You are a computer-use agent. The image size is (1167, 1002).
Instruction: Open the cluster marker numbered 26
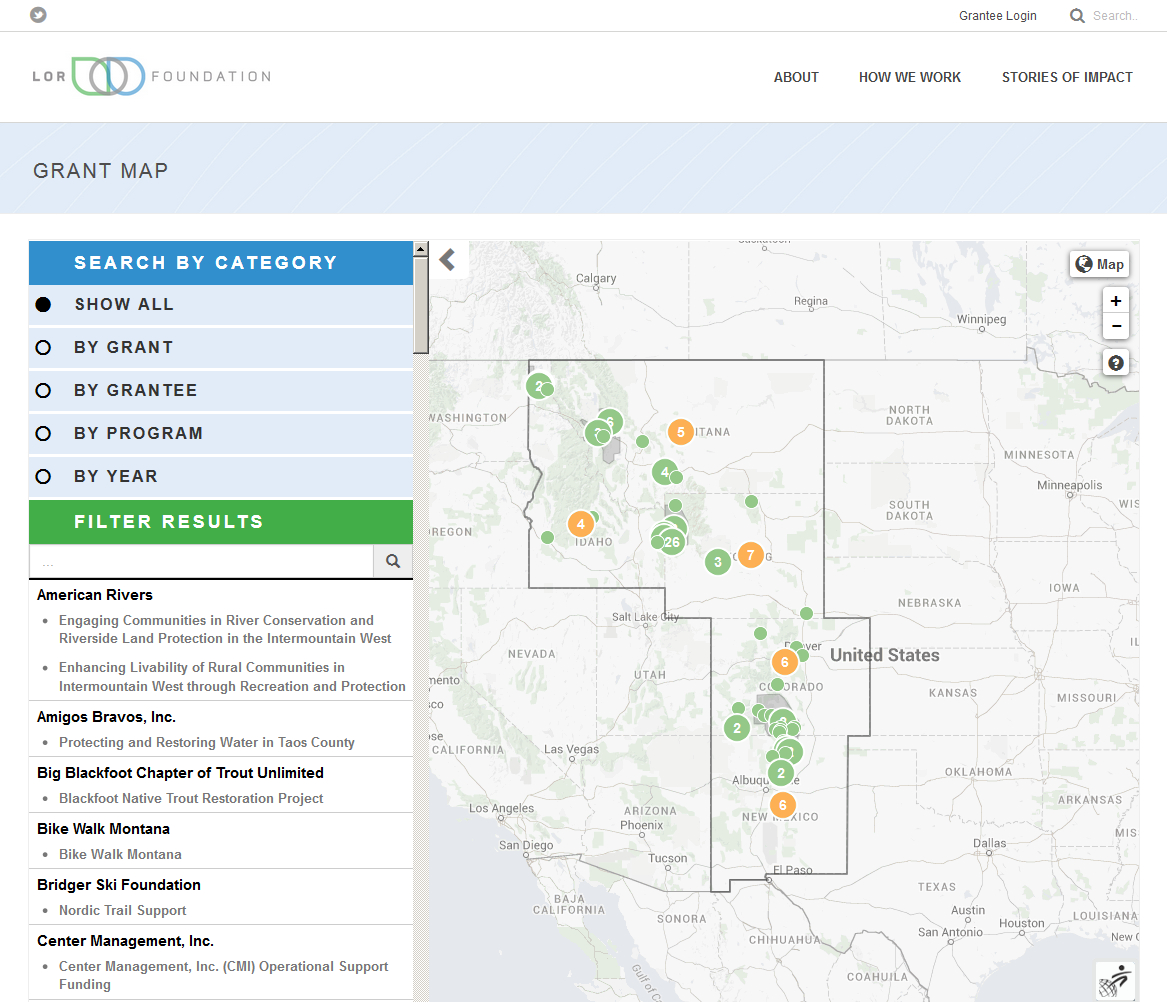[x=672, y=542]
